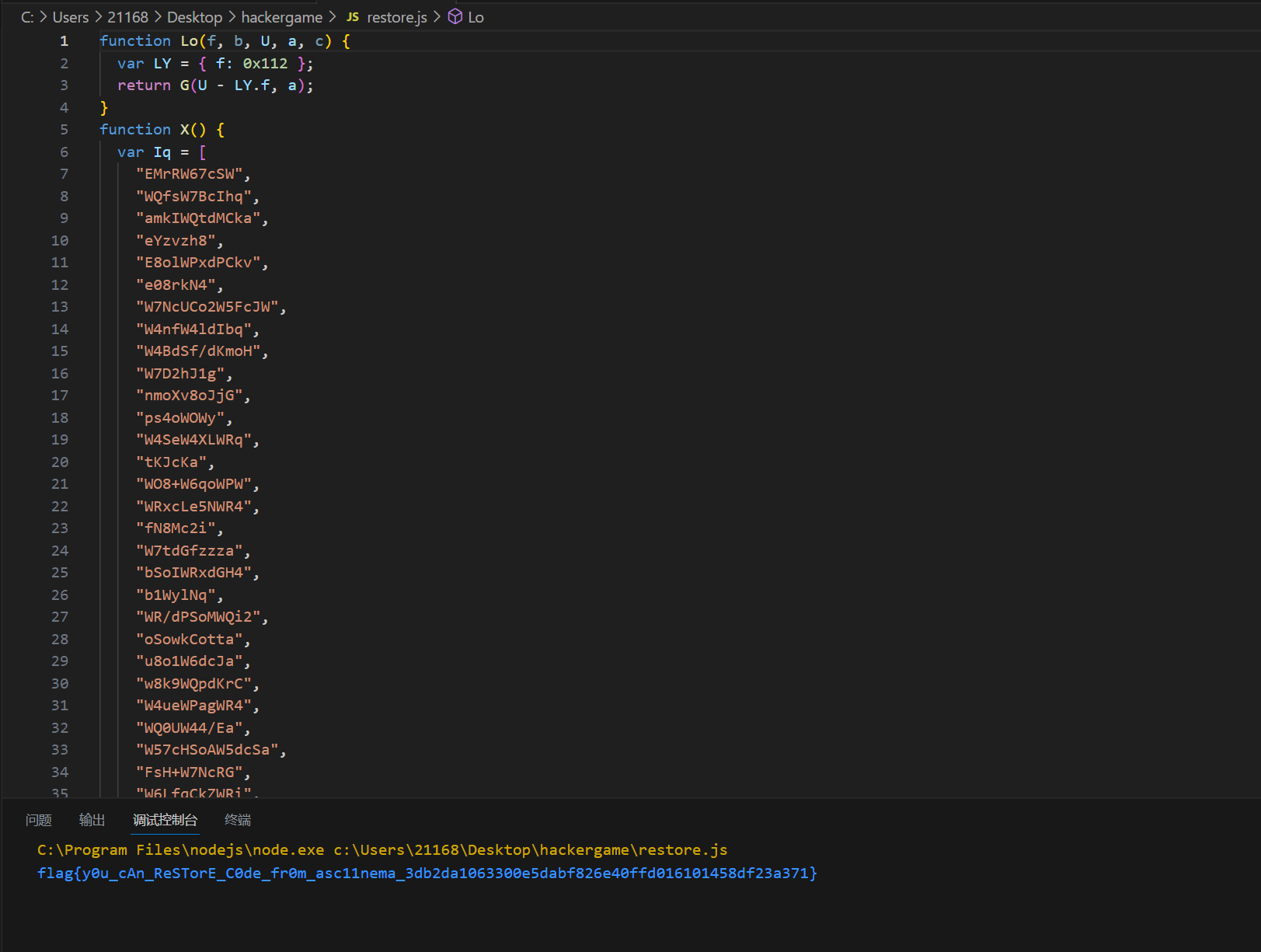Switch to the 输出 panel tab
The height and width of the screenshot is (952, 1261).
tap(92, 820)
